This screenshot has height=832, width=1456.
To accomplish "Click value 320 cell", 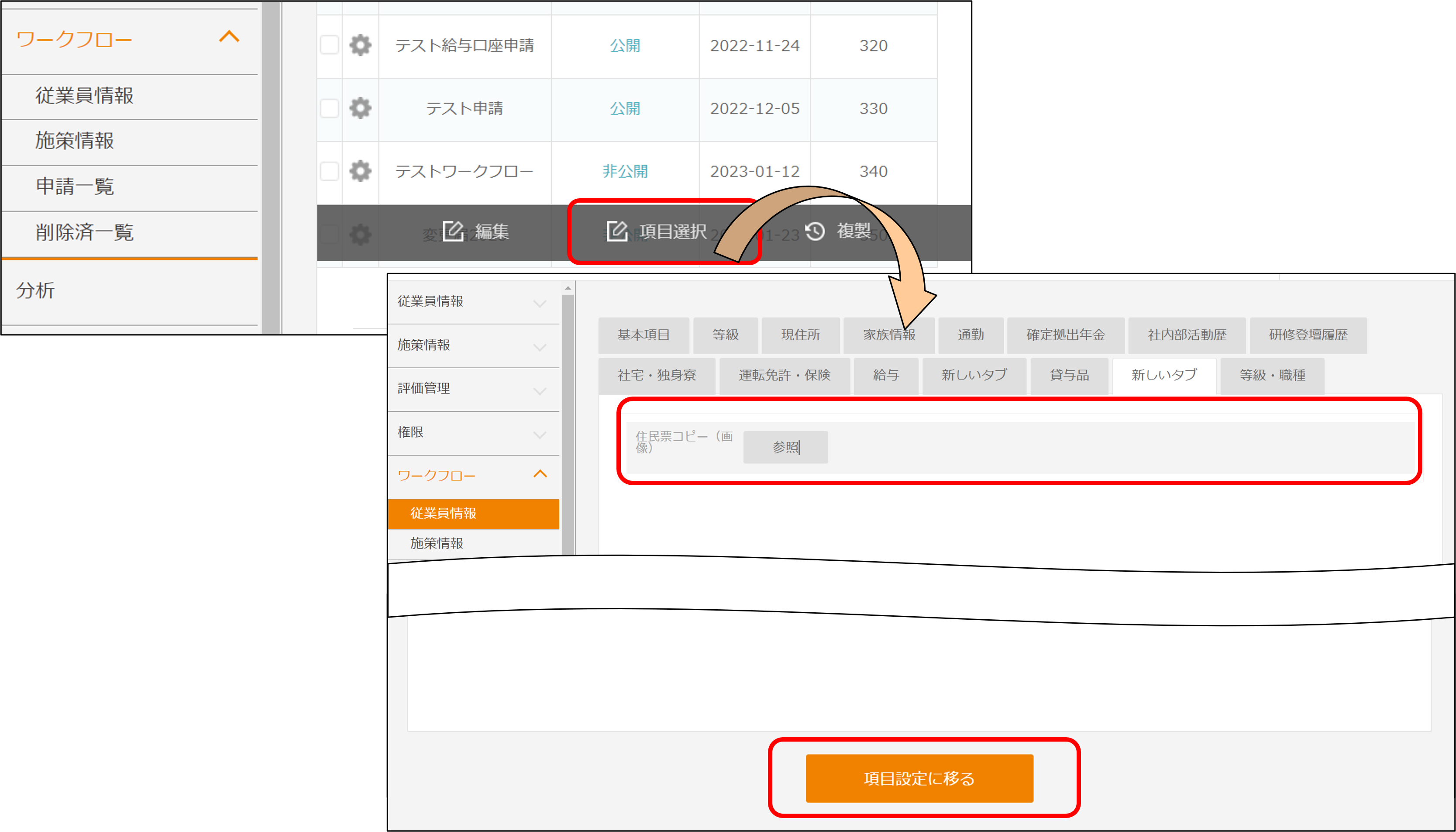I will click(x=873, y=46).
